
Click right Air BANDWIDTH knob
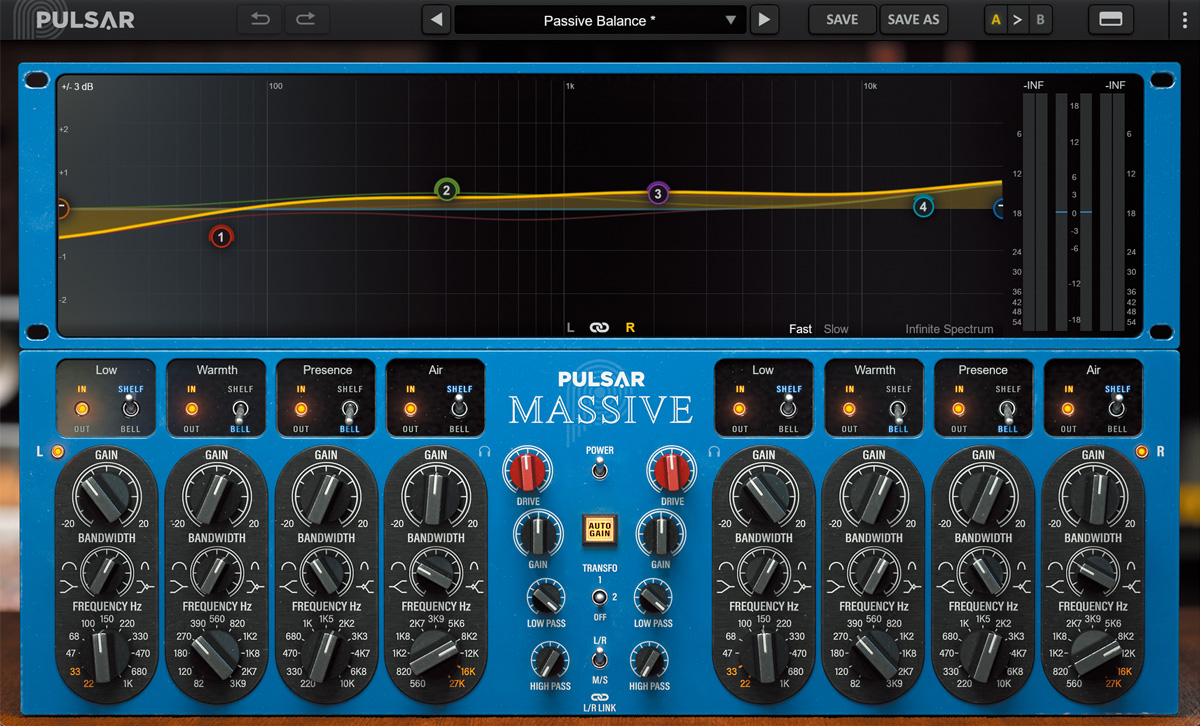click(1093, 574)
